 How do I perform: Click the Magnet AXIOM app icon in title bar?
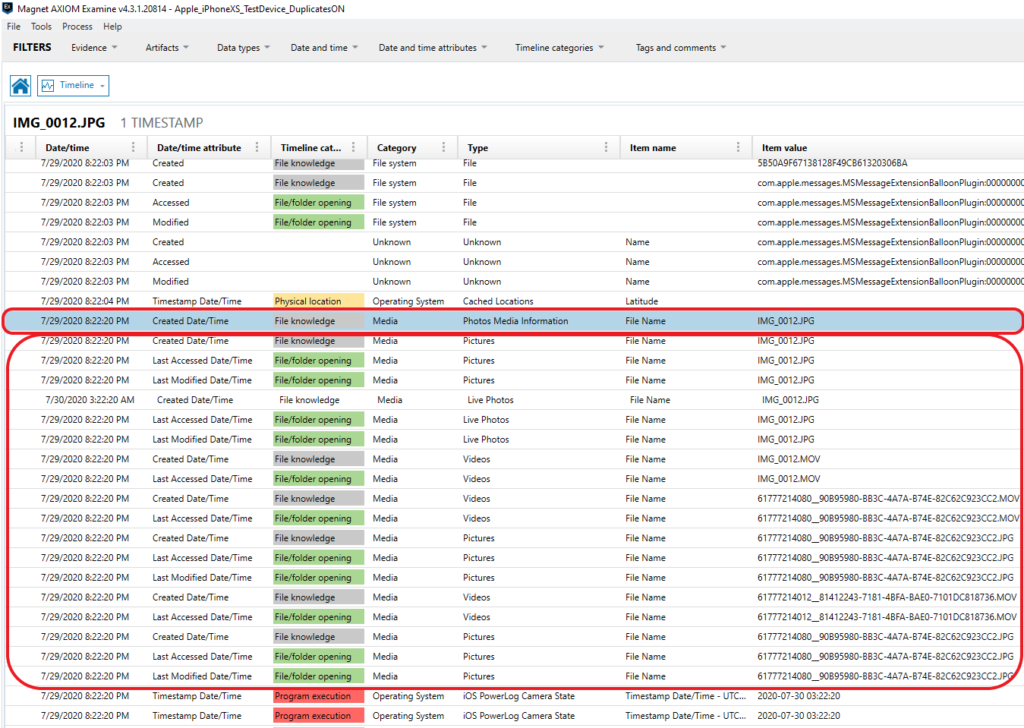(8, 8)
